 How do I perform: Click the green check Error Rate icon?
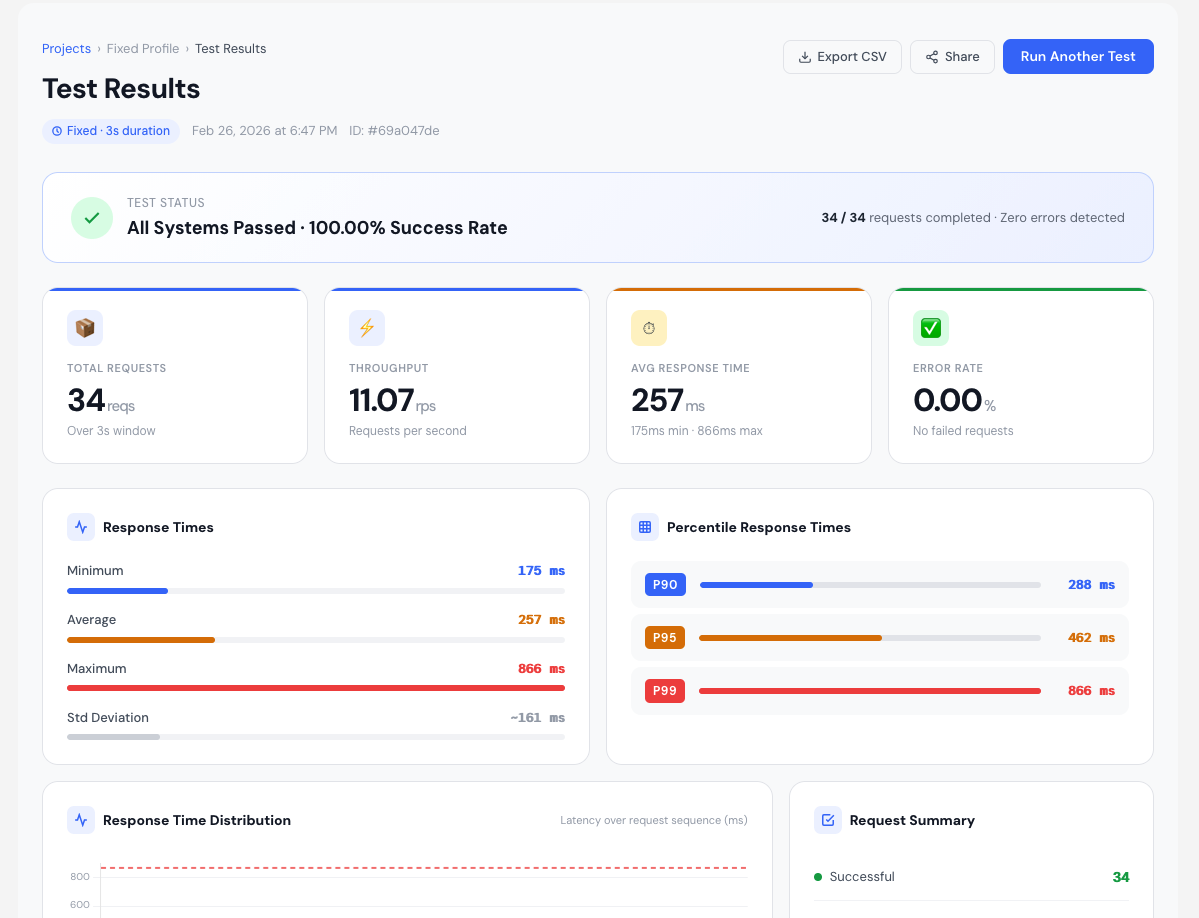(931, 328)
